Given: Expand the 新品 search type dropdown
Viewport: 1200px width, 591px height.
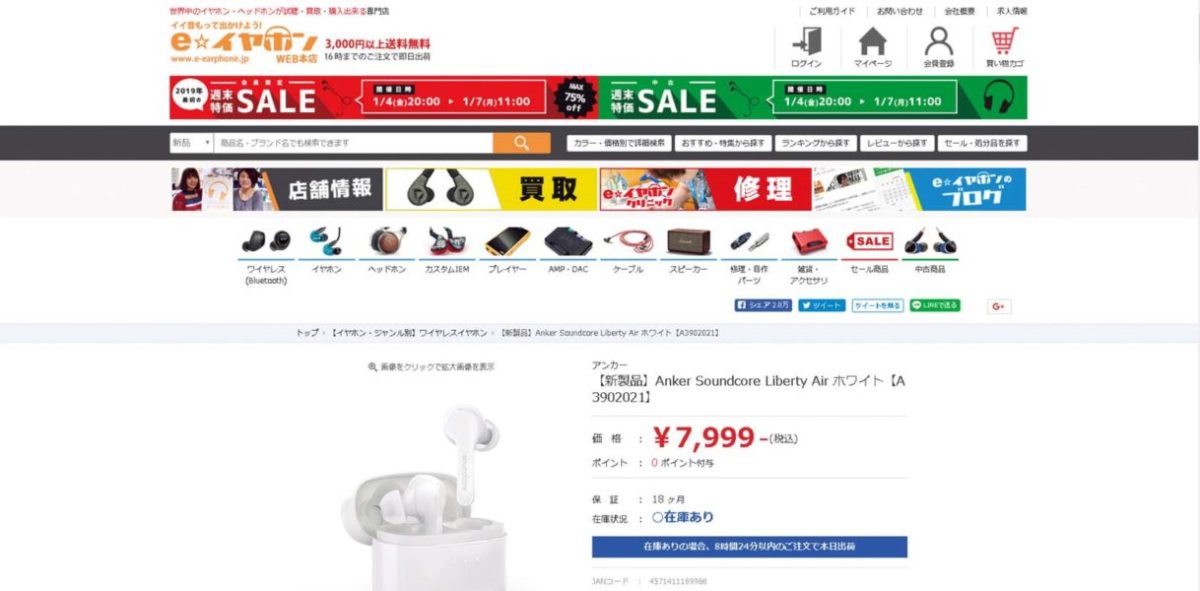Looking at the screenshot, I should coord(191,143).
